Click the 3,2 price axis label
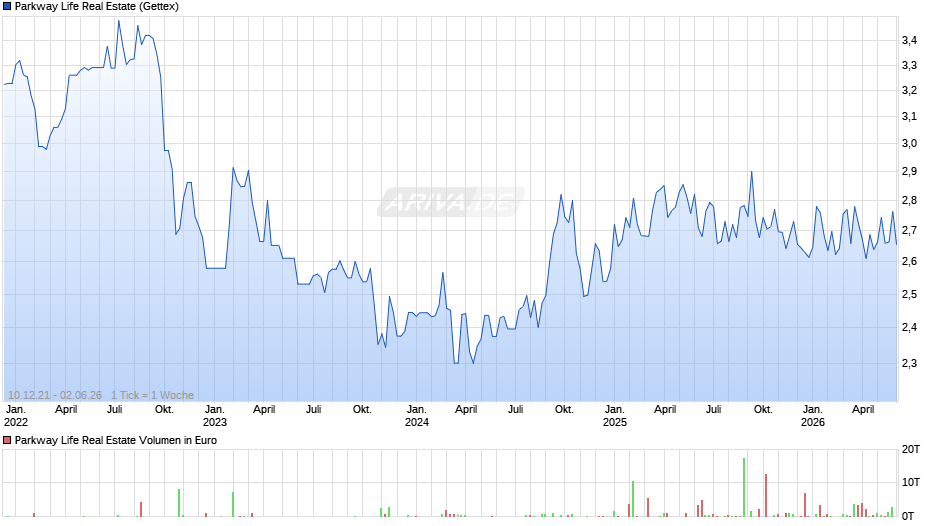 (909, 91)
